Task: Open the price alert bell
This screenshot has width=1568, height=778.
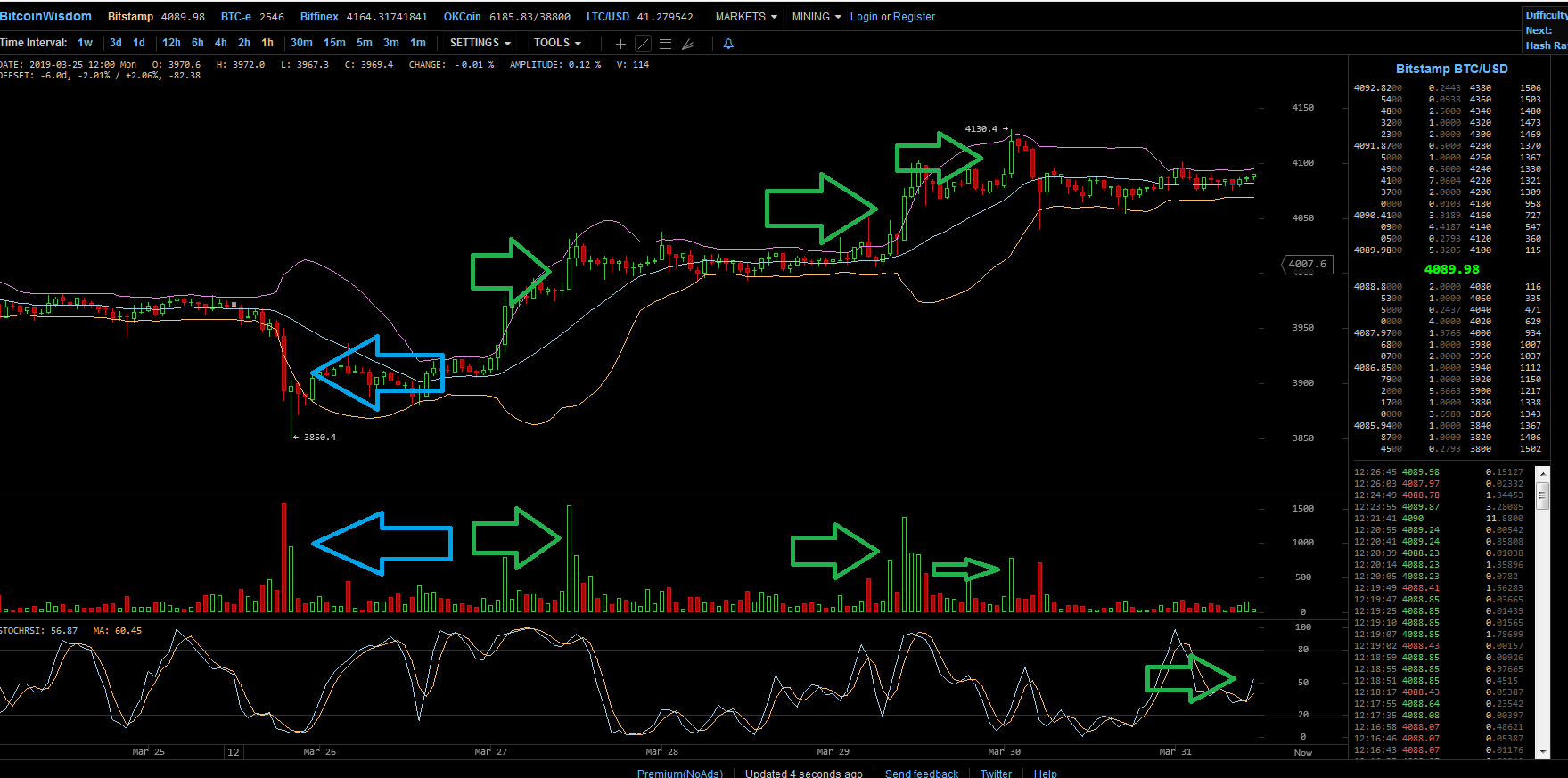Action: pos(728,44)
